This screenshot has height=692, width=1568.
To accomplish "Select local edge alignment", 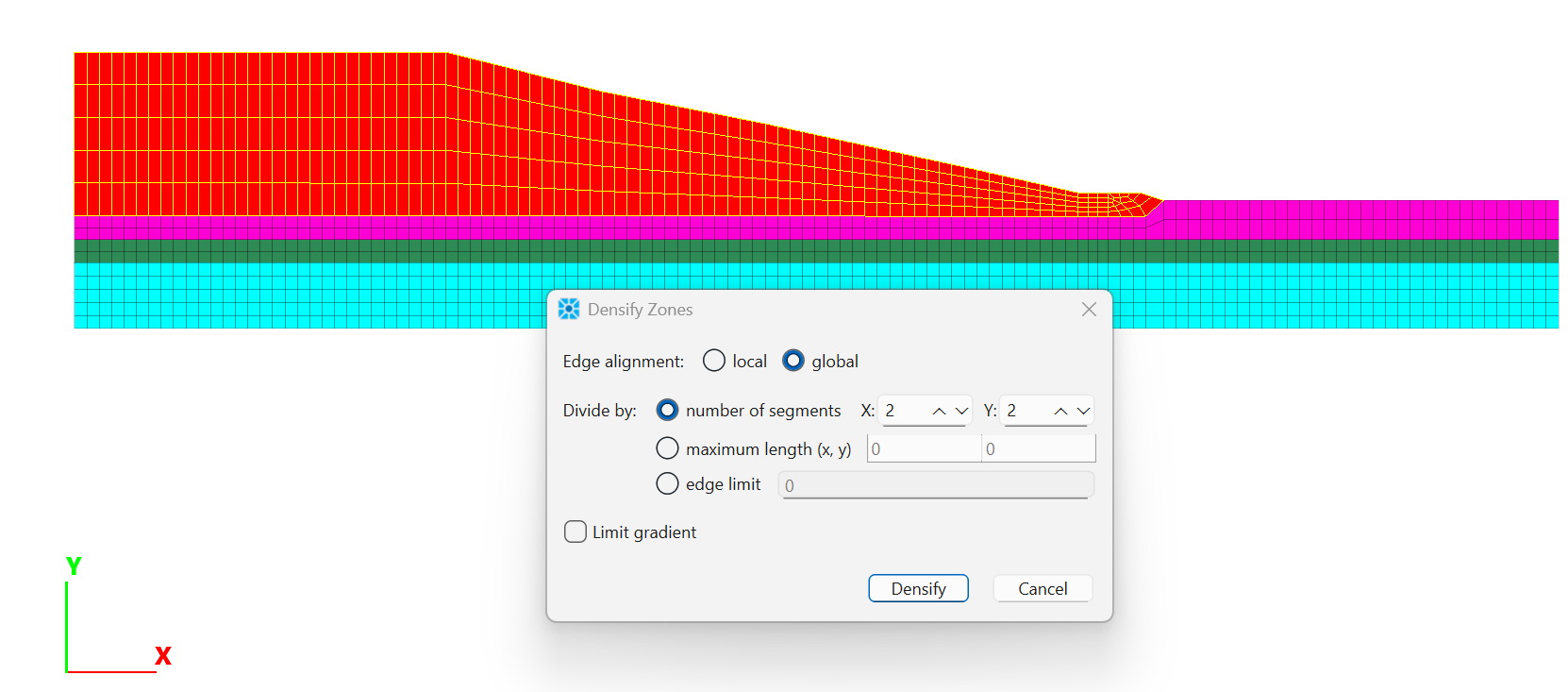I will [x=714, y=361].
